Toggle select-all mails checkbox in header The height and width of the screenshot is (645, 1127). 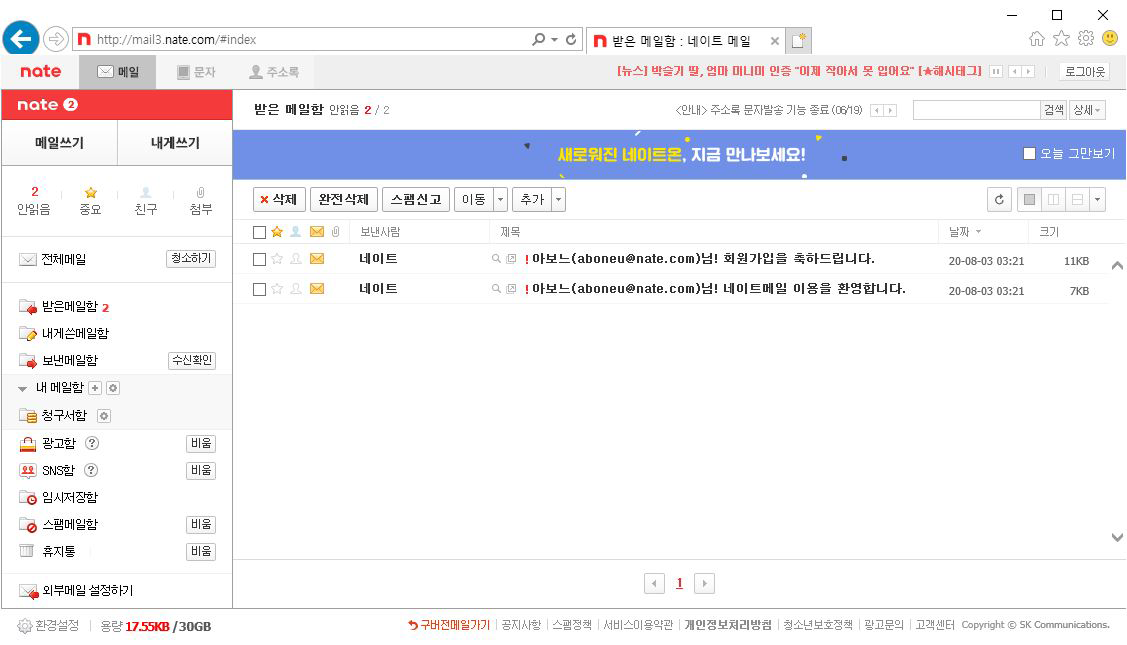pos(259,232)
